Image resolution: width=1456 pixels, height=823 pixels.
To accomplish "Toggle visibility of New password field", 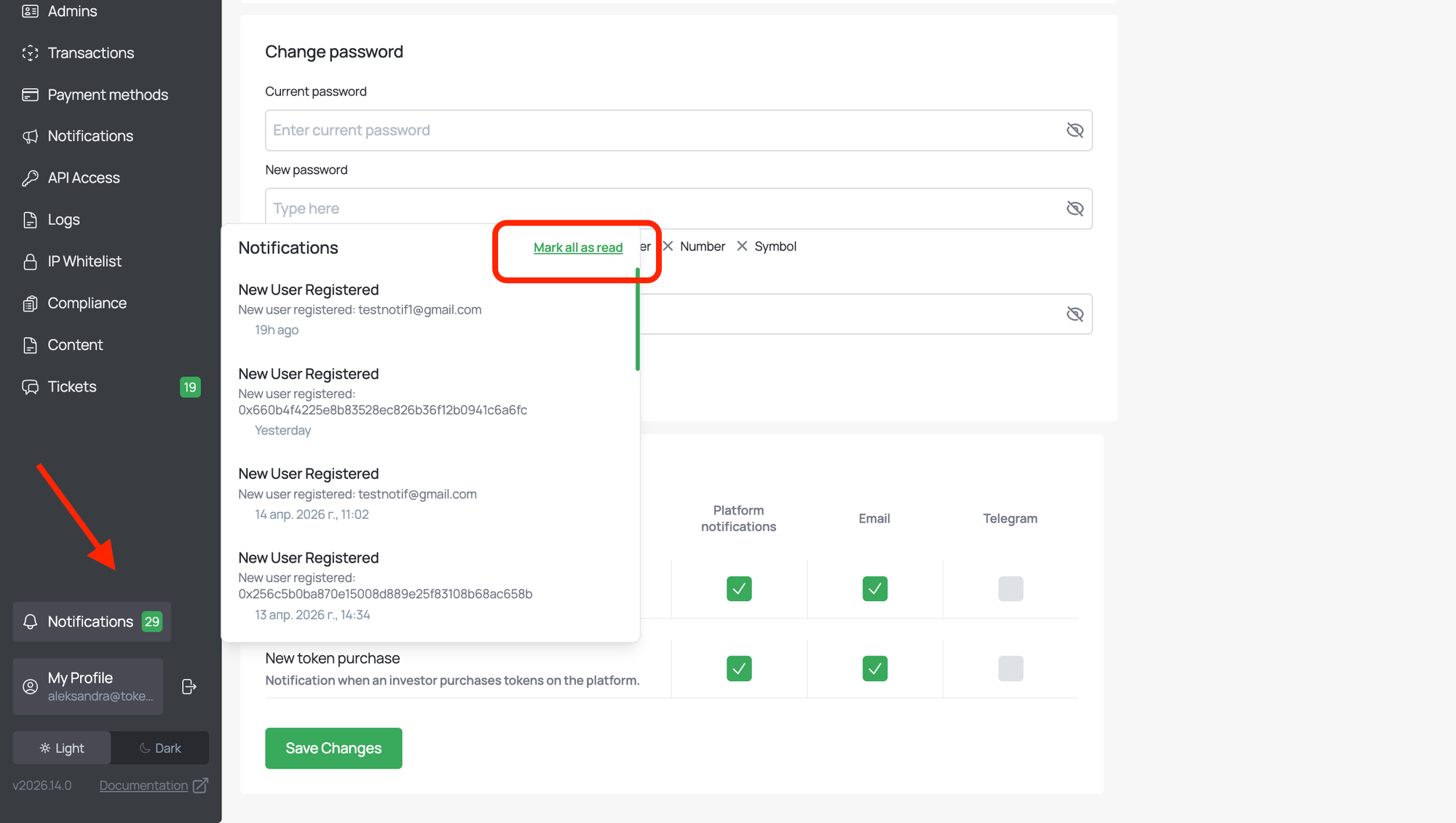I will pos(1075,209).
